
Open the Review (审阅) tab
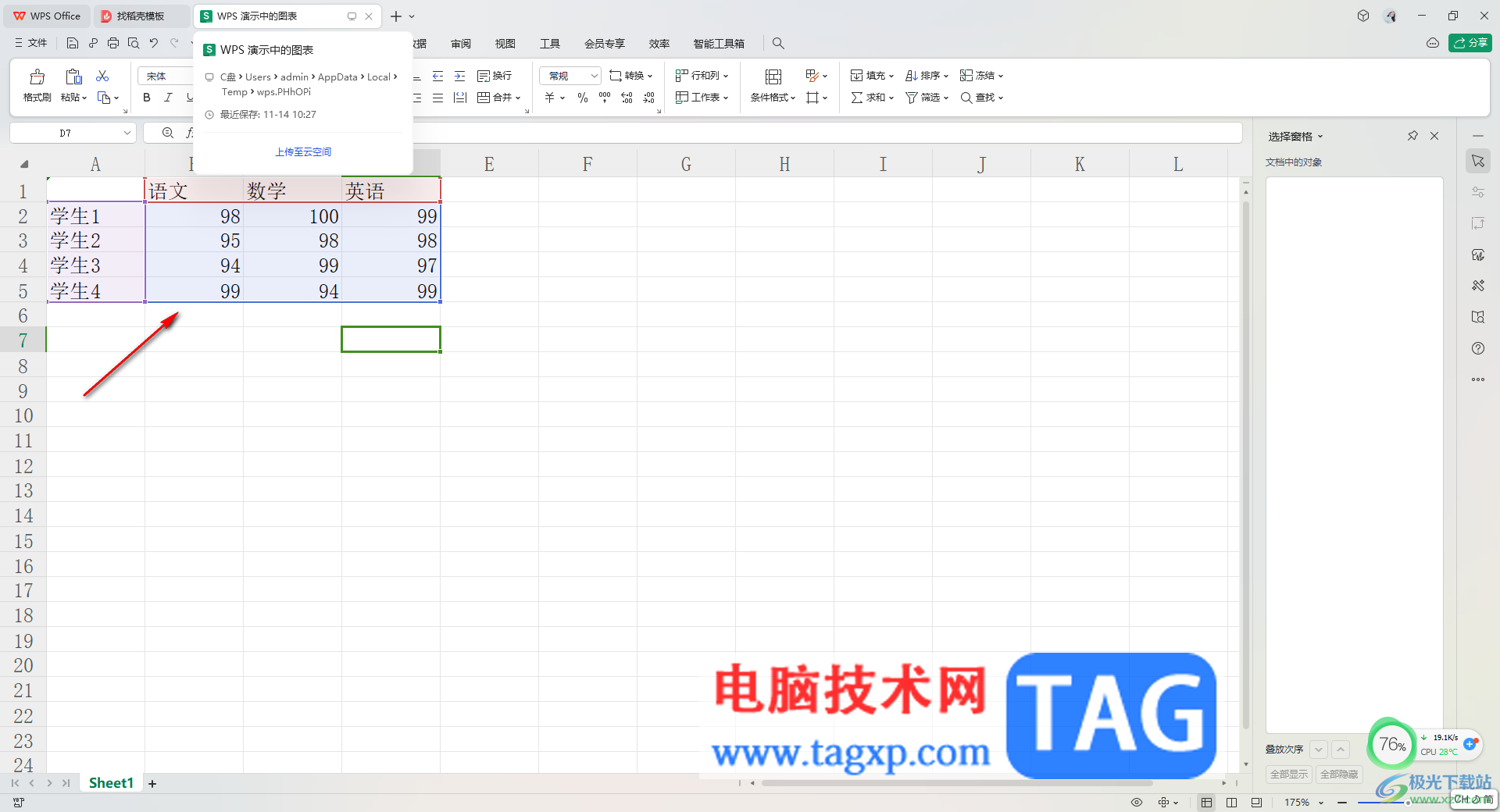[461, 44]
